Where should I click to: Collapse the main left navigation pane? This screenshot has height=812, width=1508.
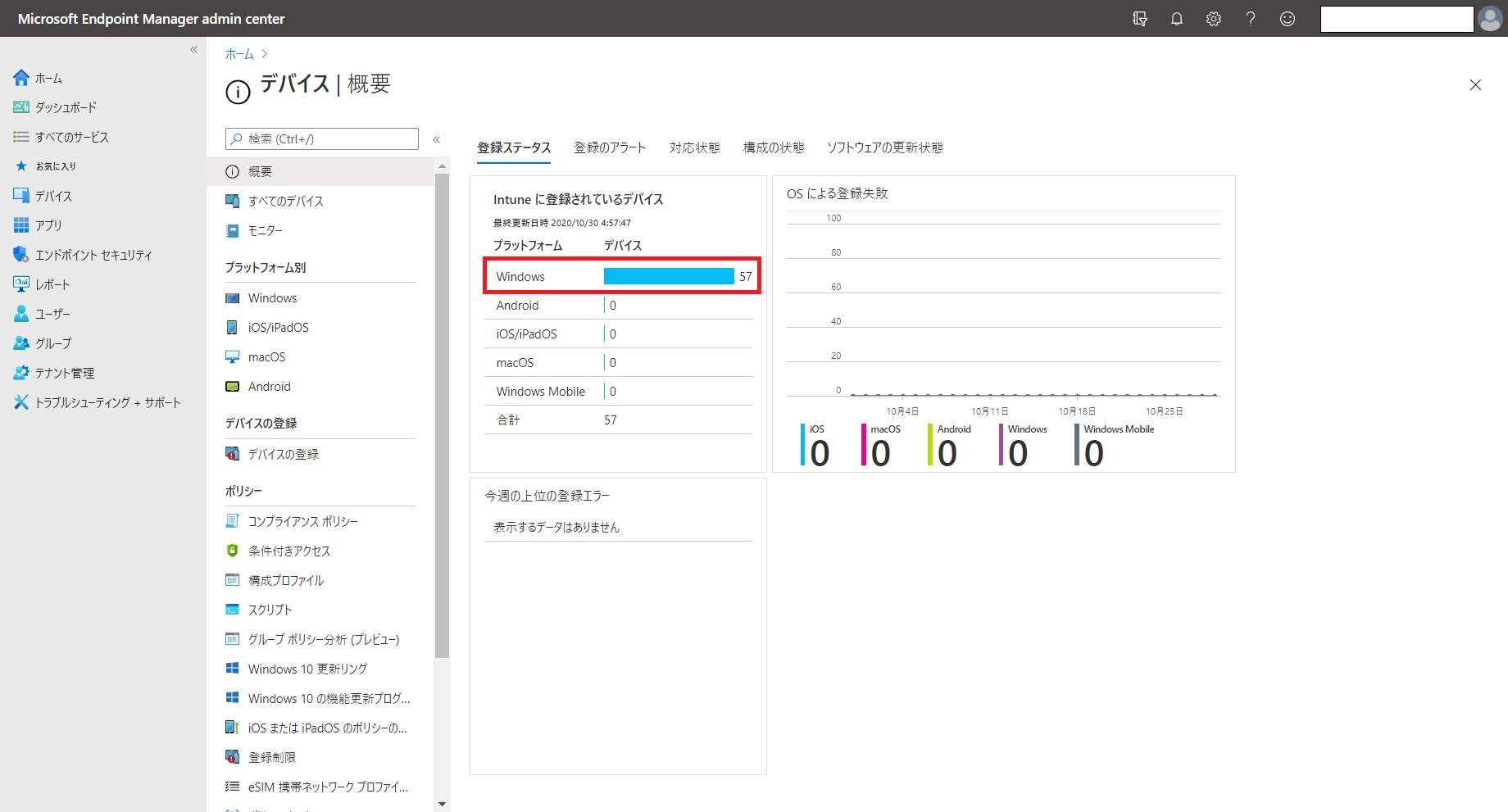(194, 50)
